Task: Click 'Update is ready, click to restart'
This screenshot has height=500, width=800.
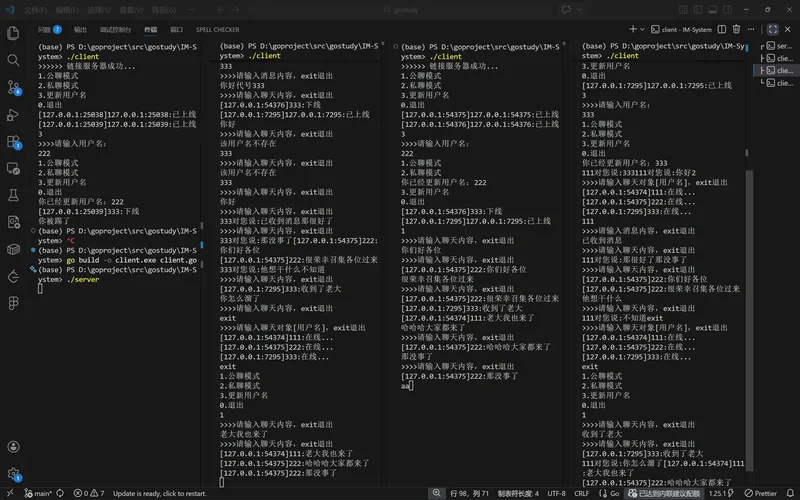Action: 160,493
